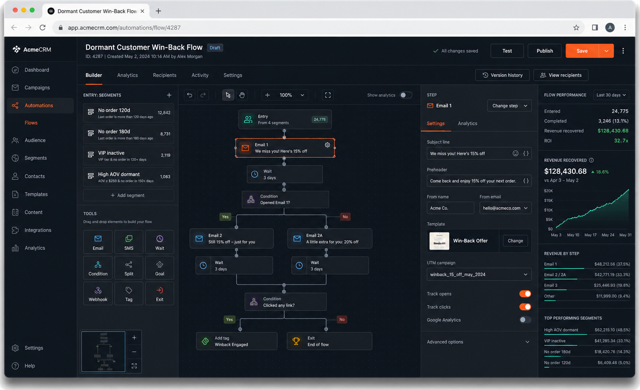
Task: Change the Win-Back Offer template
Action: [515, 241]
